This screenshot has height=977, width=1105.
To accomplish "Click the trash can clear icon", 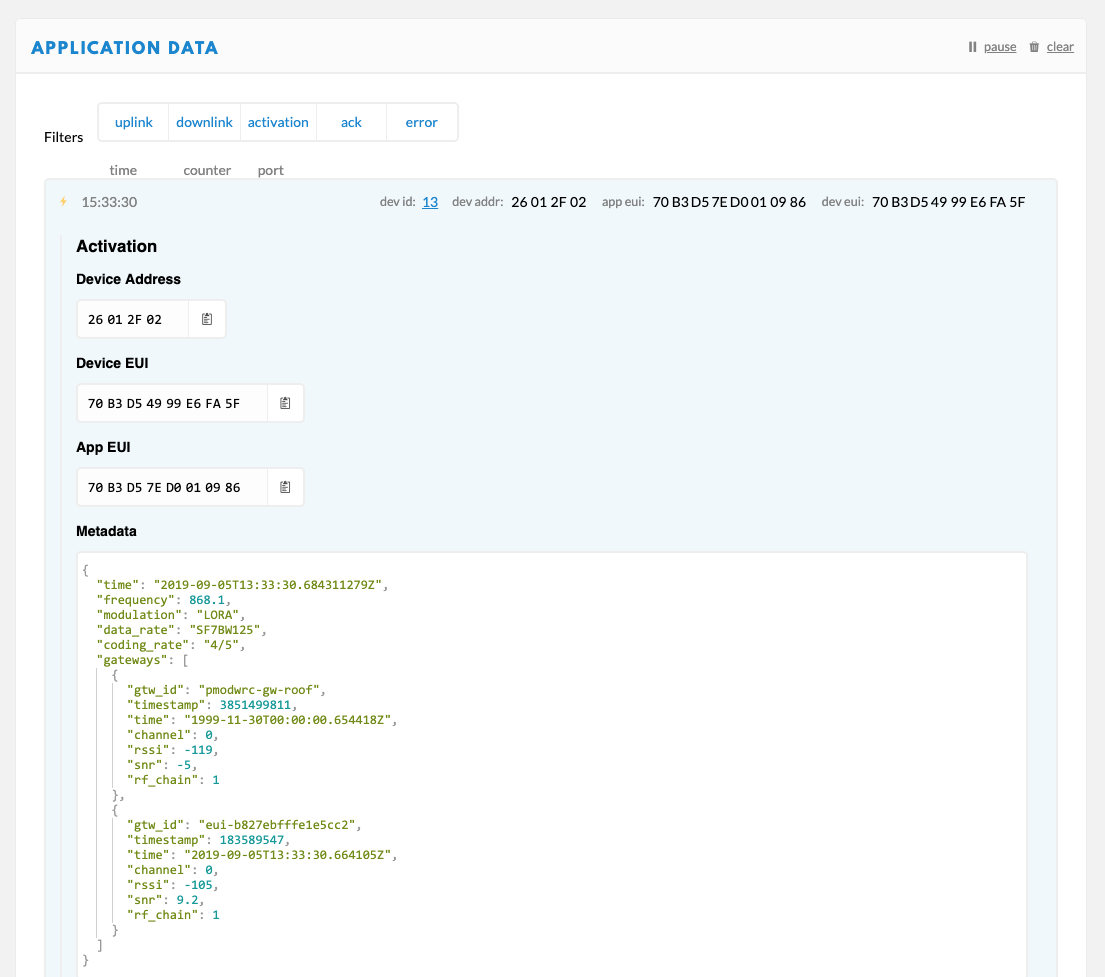I will (x=1034, y=47).
